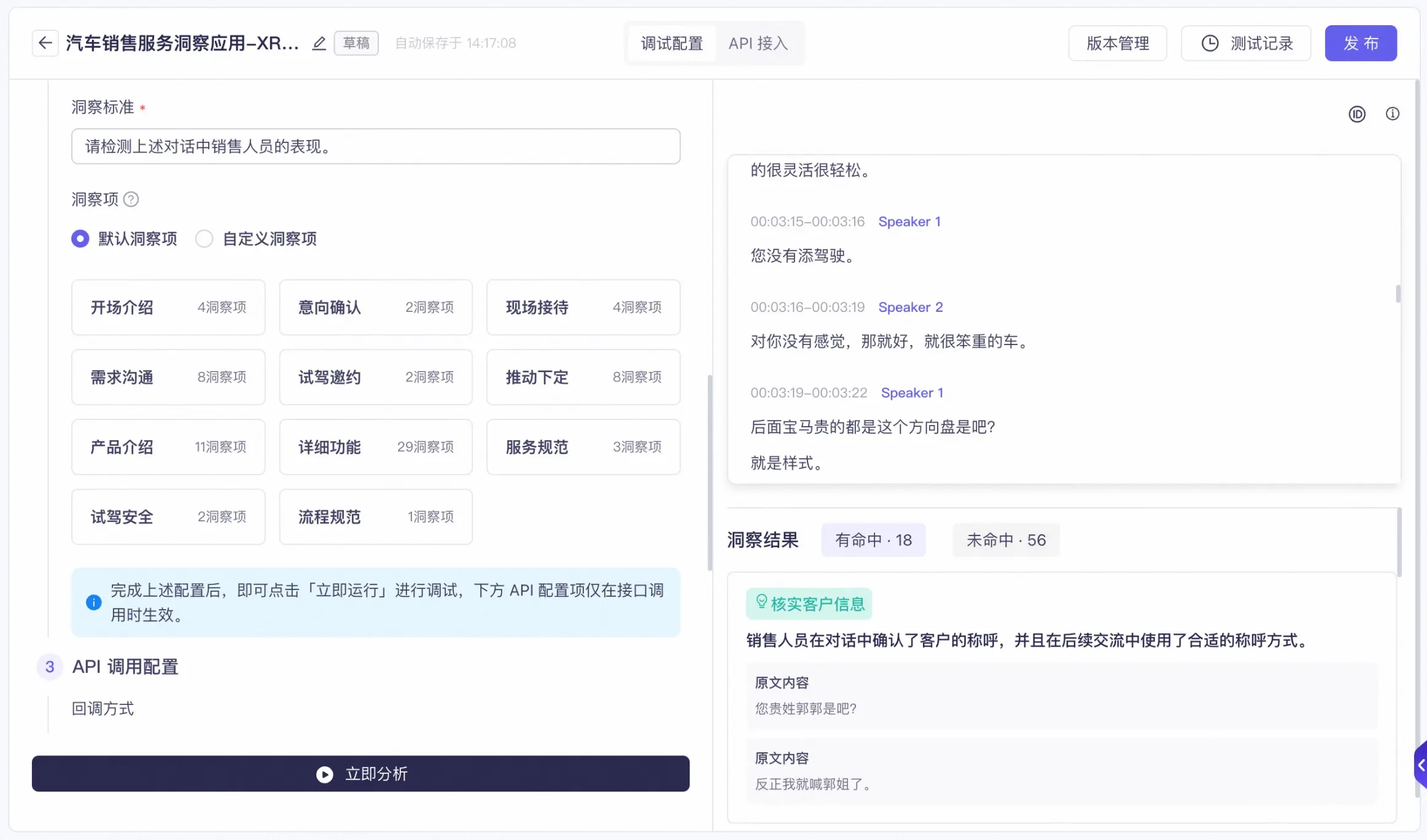Screen dimensions: 1427x840
Task: Click the left panel scrollbar
Action: pos(710,473)
